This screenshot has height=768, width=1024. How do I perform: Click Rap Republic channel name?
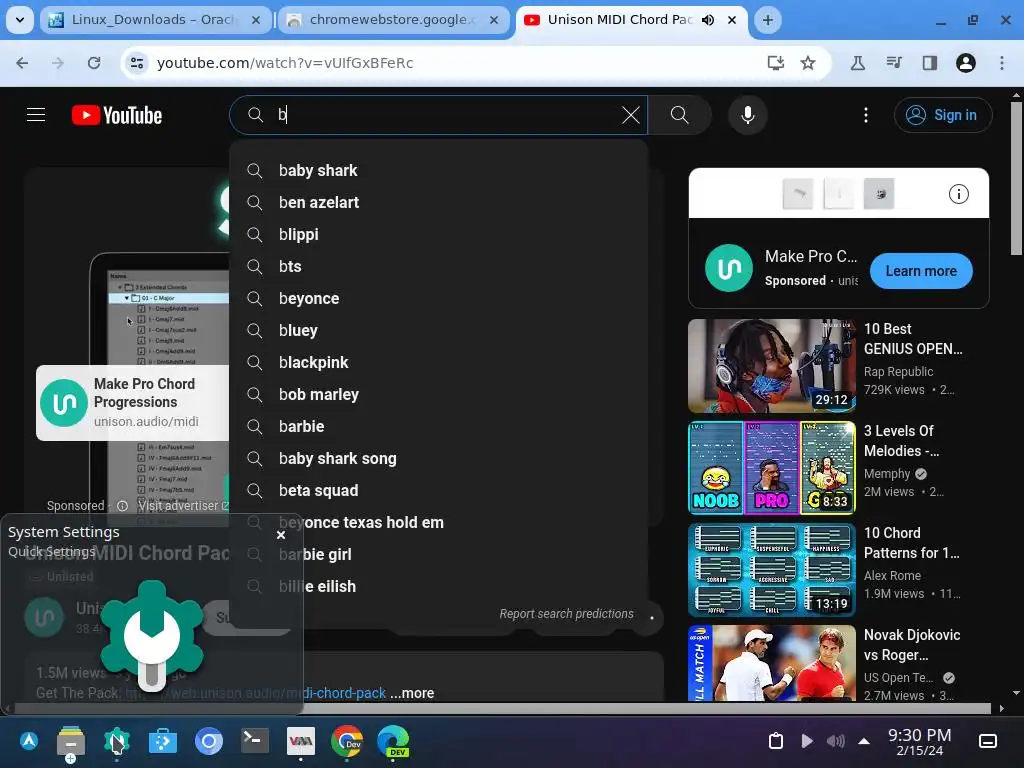[x=898, y=372]
